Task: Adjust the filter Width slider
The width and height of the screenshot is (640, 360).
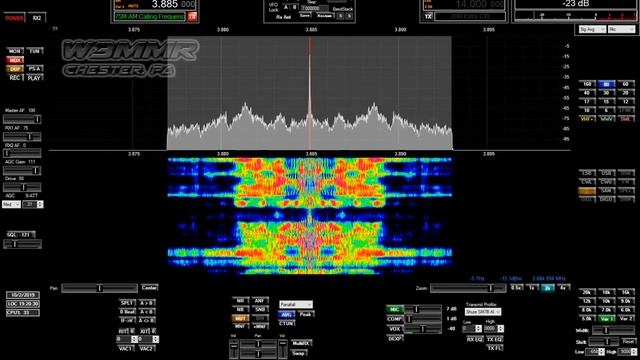Action: (613, 330)
